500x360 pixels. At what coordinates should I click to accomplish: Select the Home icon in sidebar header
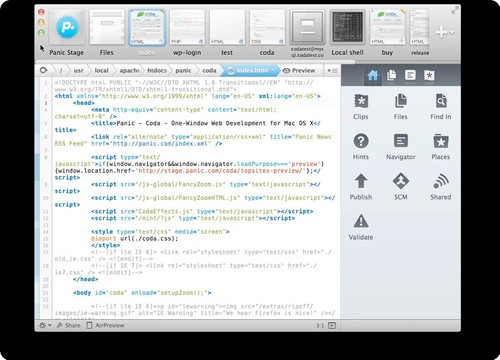coord(372,76)
